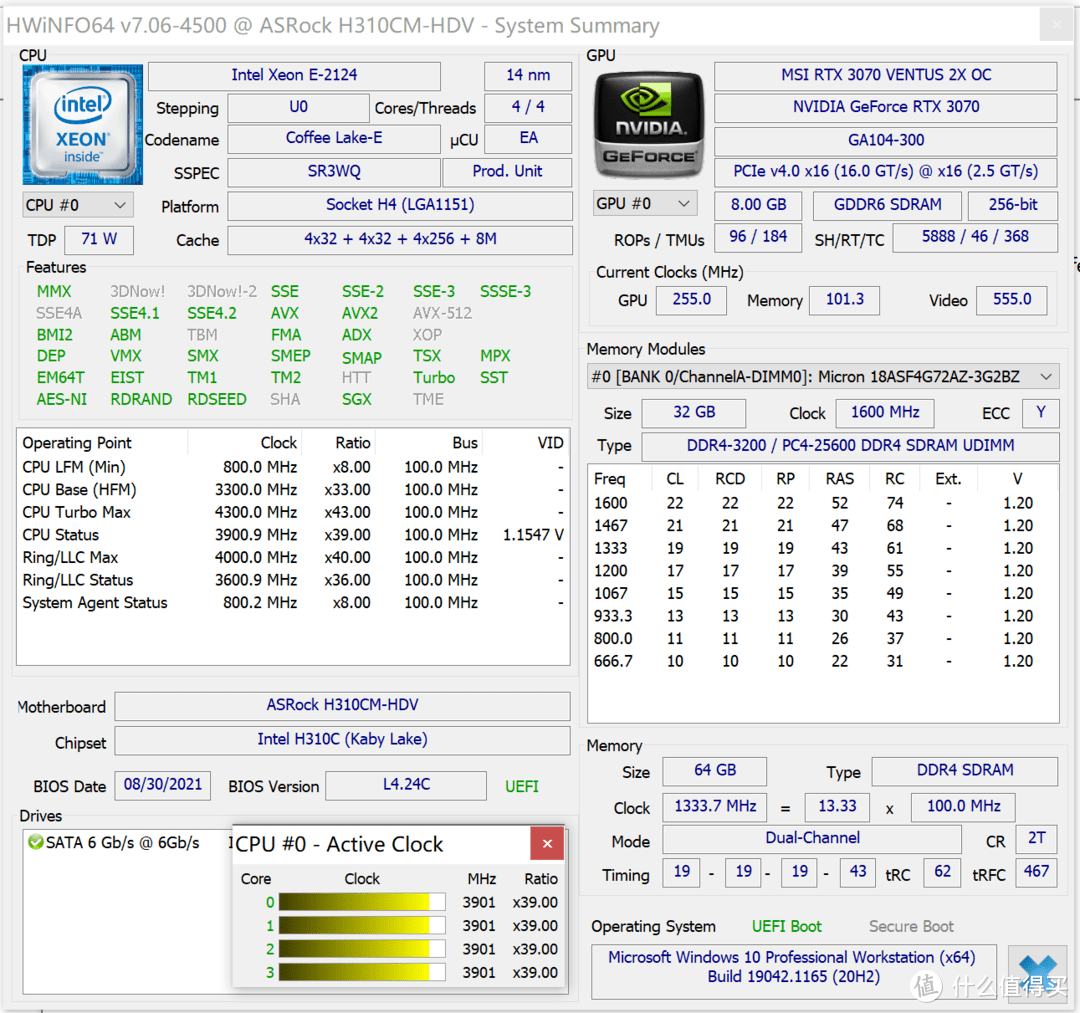
Task: Click the UEFI Boot label
Action: point(787,927)
